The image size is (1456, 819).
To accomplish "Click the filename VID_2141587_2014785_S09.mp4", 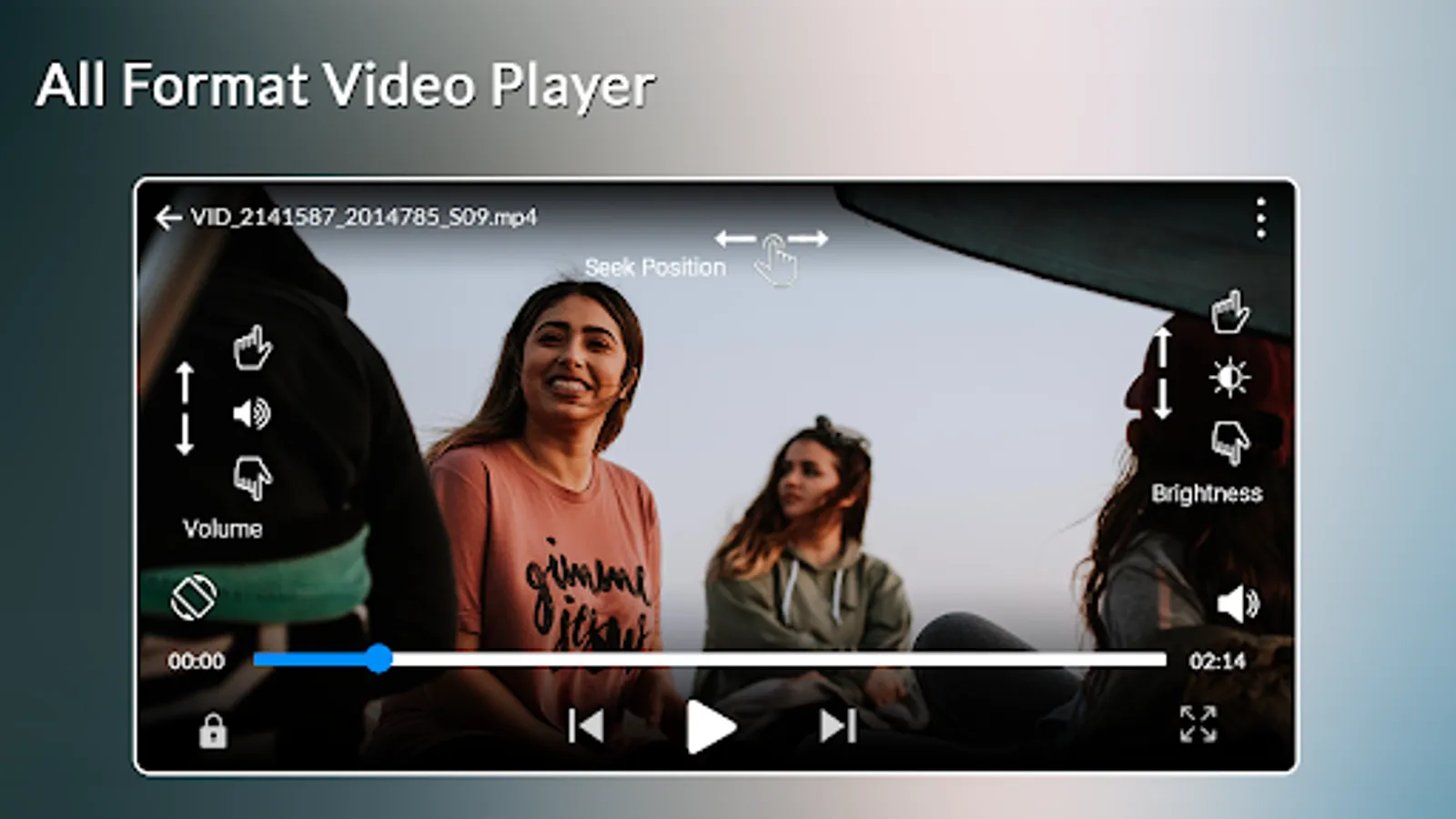I will pyautogui.click(x=364, y=217).
